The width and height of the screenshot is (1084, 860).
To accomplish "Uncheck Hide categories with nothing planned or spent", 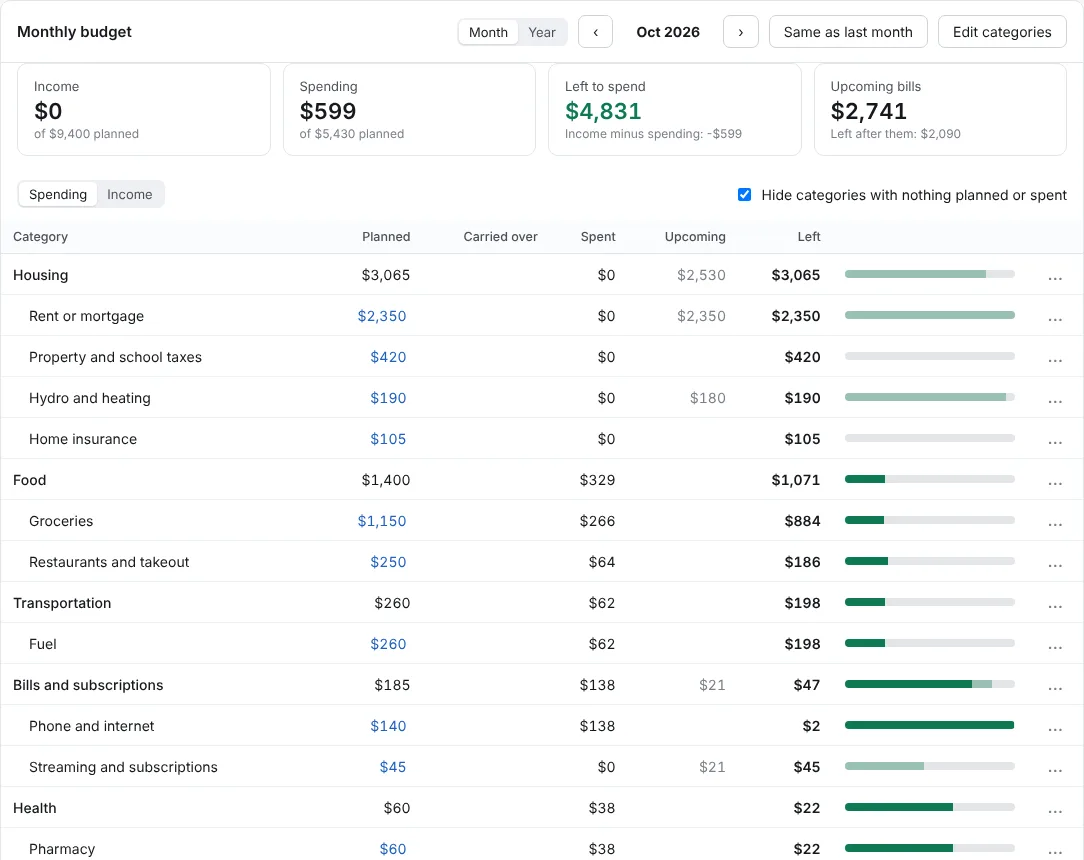I will 745,195.
